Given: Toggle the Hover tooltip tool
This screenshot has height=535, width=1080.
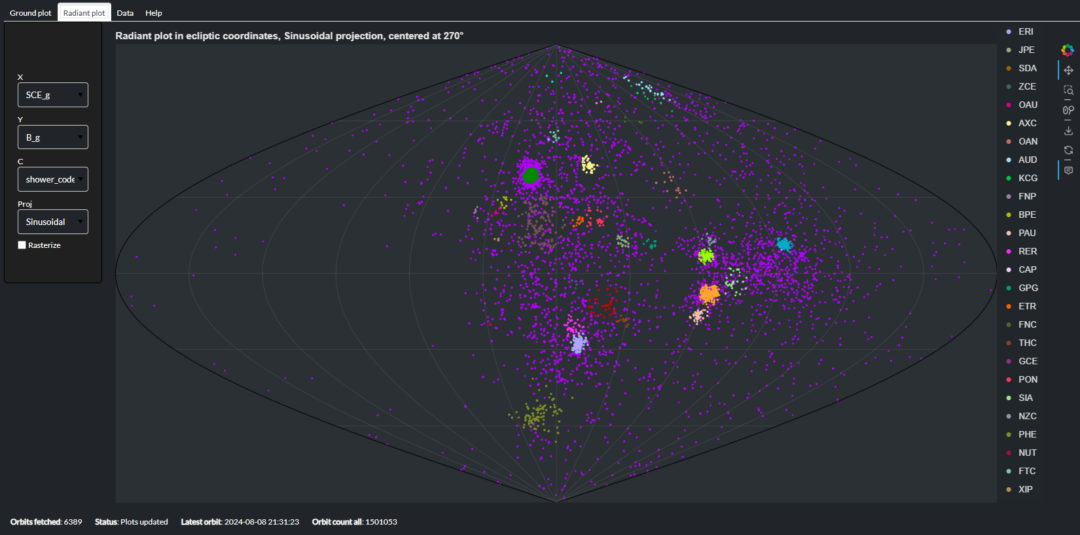Looking at the screenshot, I should coord(1068,170).
